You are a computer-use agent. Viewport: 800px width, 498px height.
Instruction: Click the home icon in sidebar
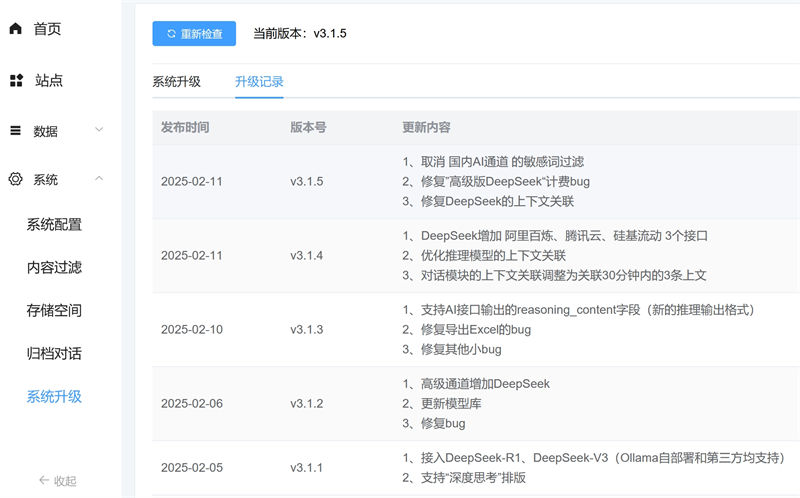click(x=16, y=29)
